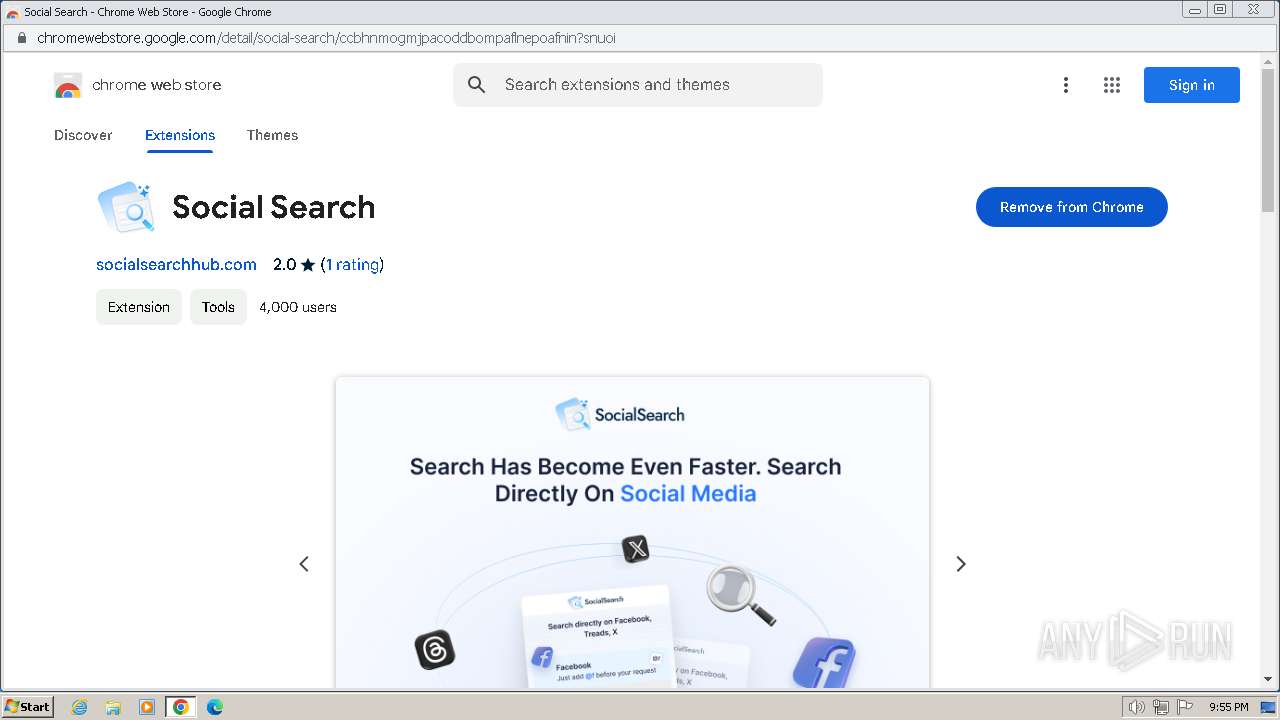Switch to the Extensions tab
Screen dimensions: 1280x720
pyautogui.click(x=180, y=135)
